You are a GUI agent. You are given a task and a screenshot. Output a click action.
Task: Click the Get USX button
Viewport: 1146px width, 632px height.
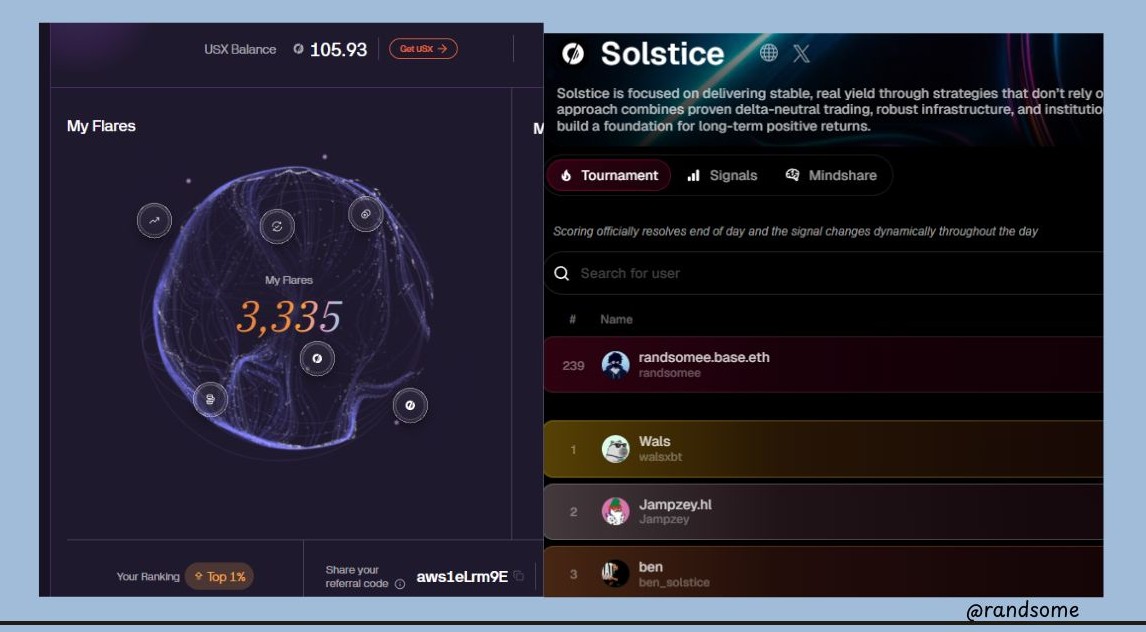point(423,49)
